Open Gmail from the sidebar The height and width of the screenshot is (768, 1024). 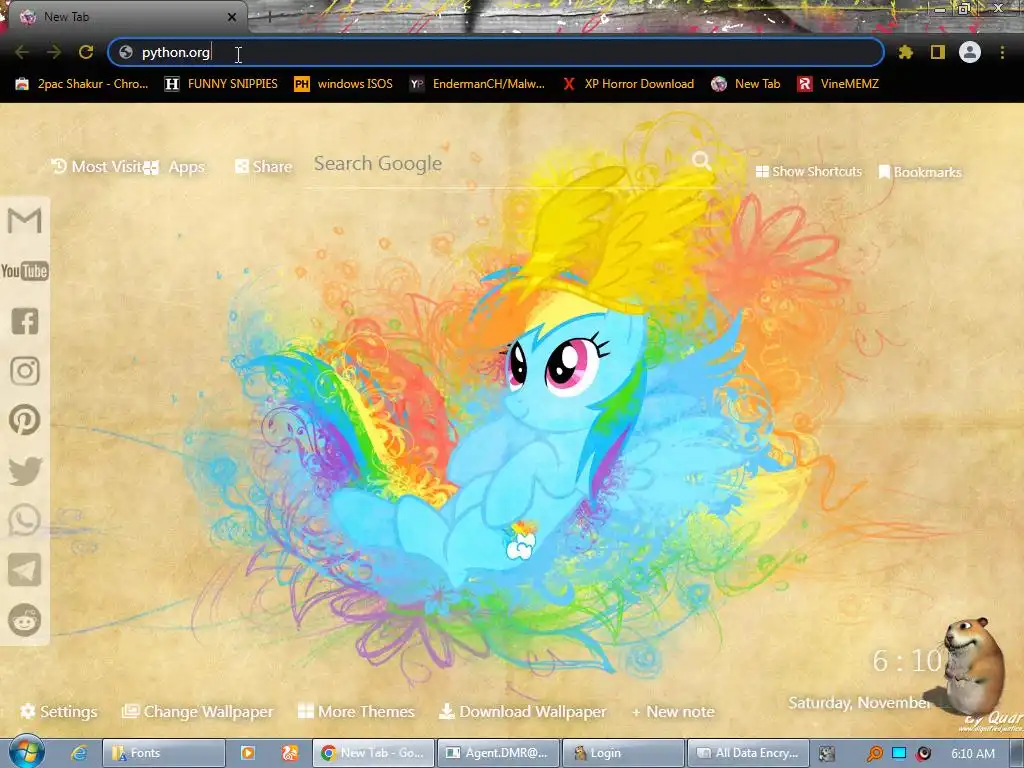point(24,221)
